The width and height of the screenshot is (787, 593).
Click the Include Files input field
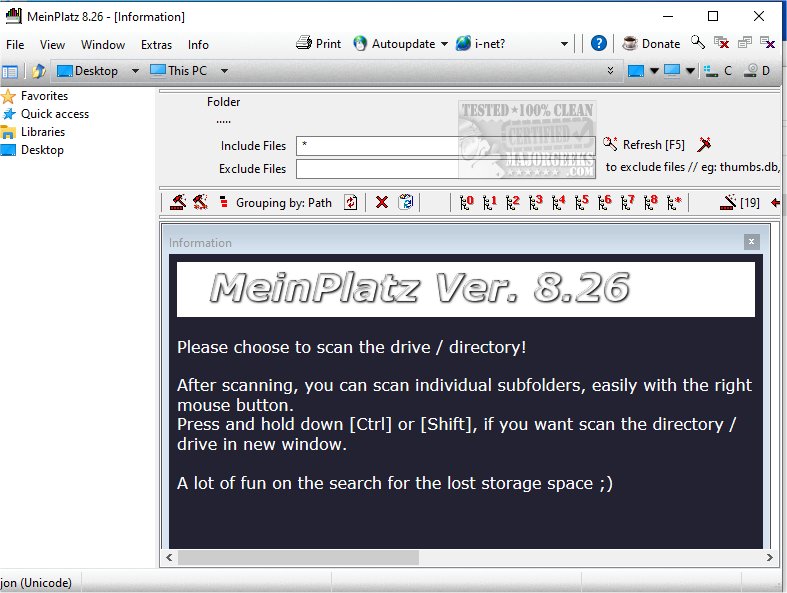click(445, 146)
